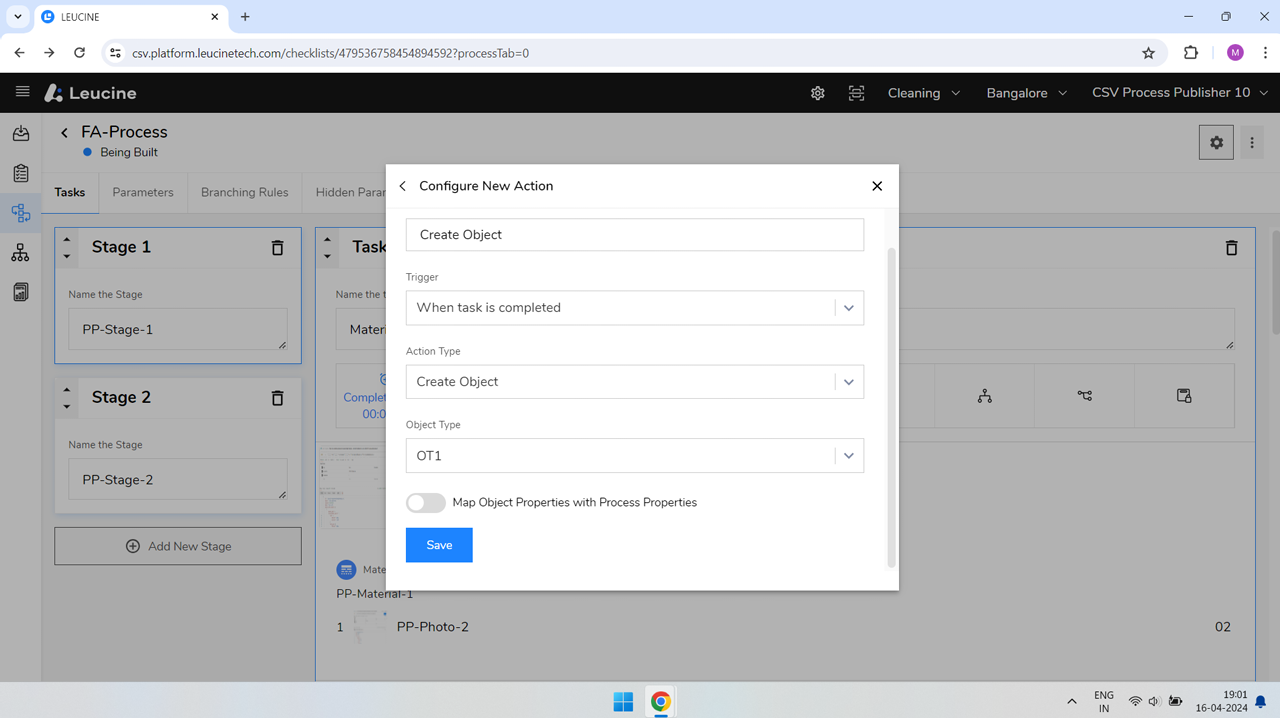Open the PP-Photo-2 thumbnail
Image resolution: width=1280 pixels, height=718 pixels.
point(368,627)
